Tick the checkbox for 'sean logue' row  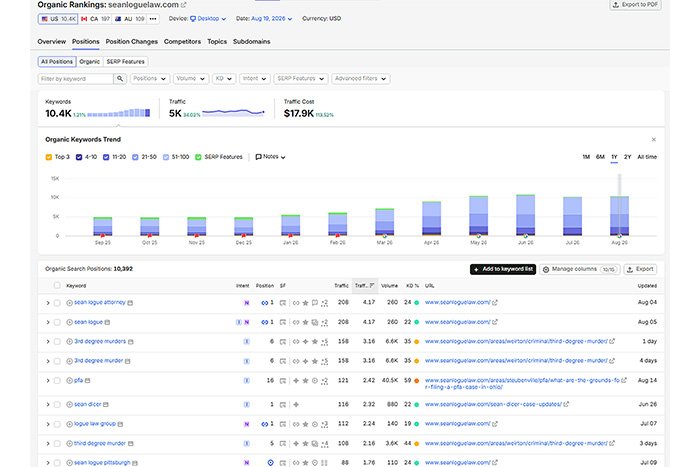(x=57, y=322)
